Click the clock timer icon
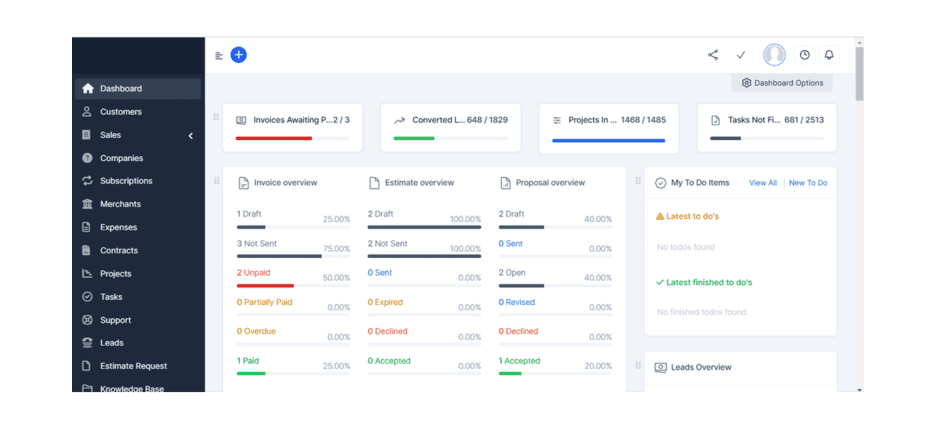 pyautogui.click(x=804, y=55)
